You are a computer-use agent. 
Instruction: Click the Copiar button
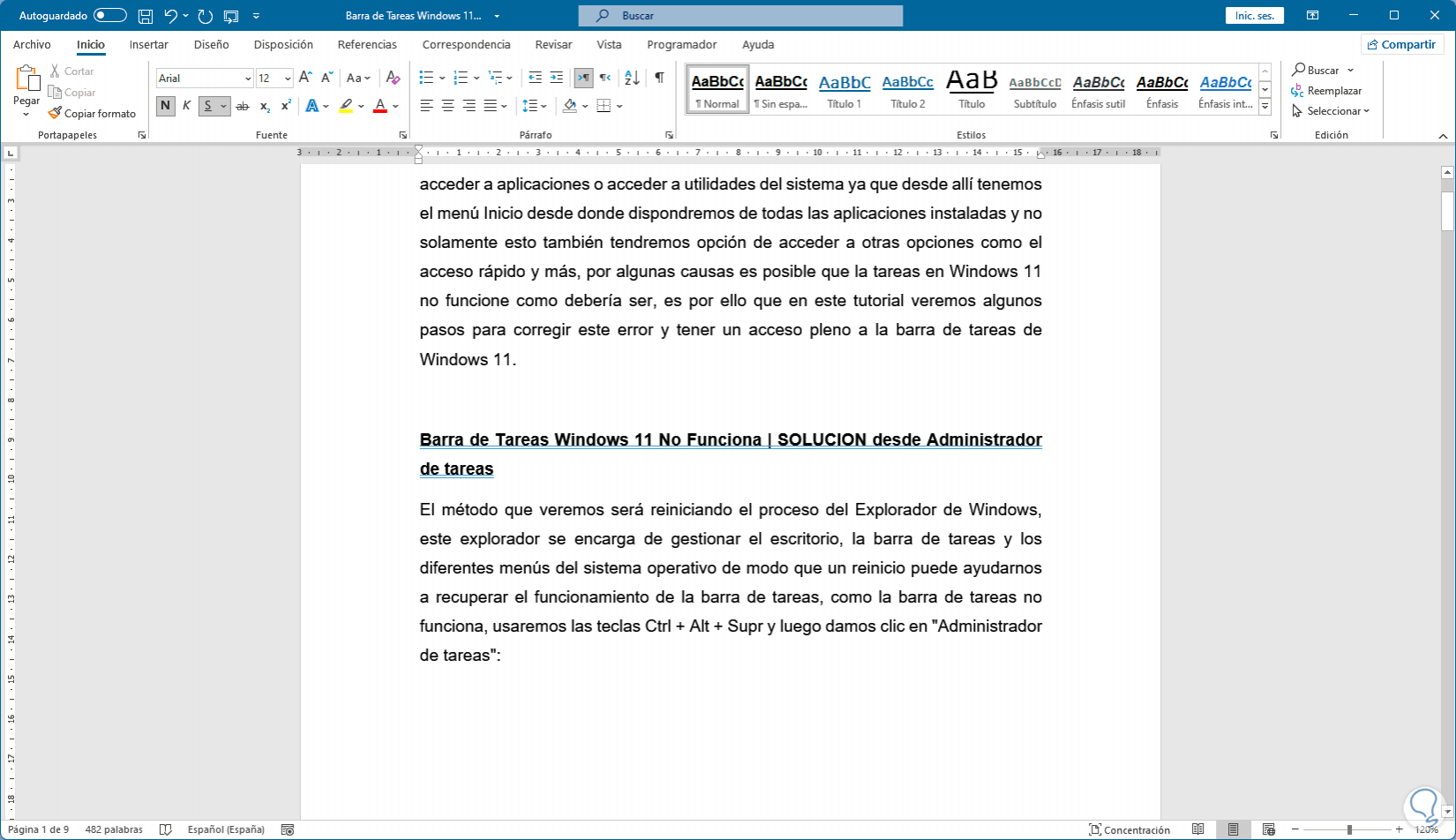tap(71, 93)
